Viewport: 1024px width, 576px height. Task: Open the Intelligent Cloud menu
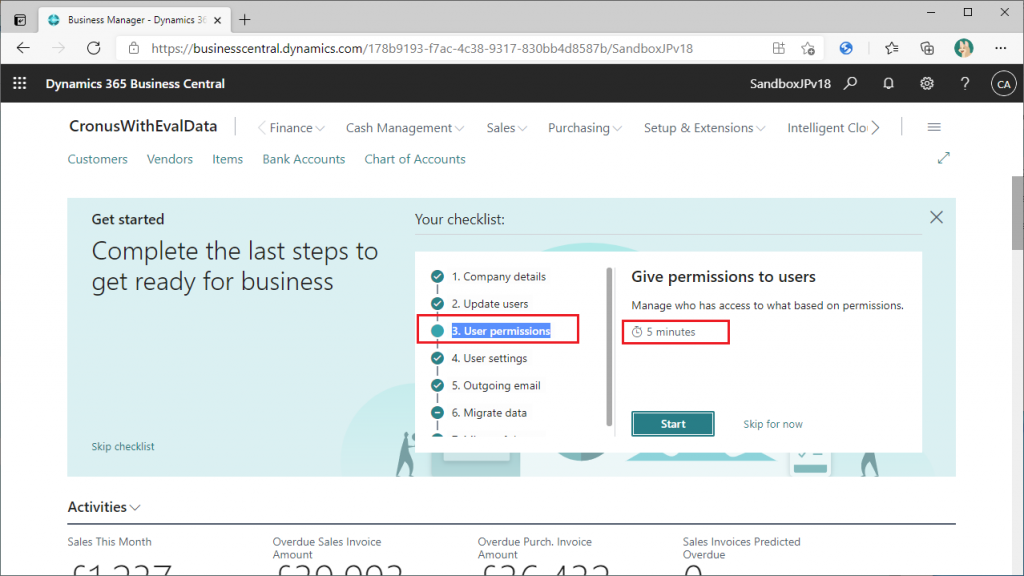pyautogui.click(x=827, y=128)
